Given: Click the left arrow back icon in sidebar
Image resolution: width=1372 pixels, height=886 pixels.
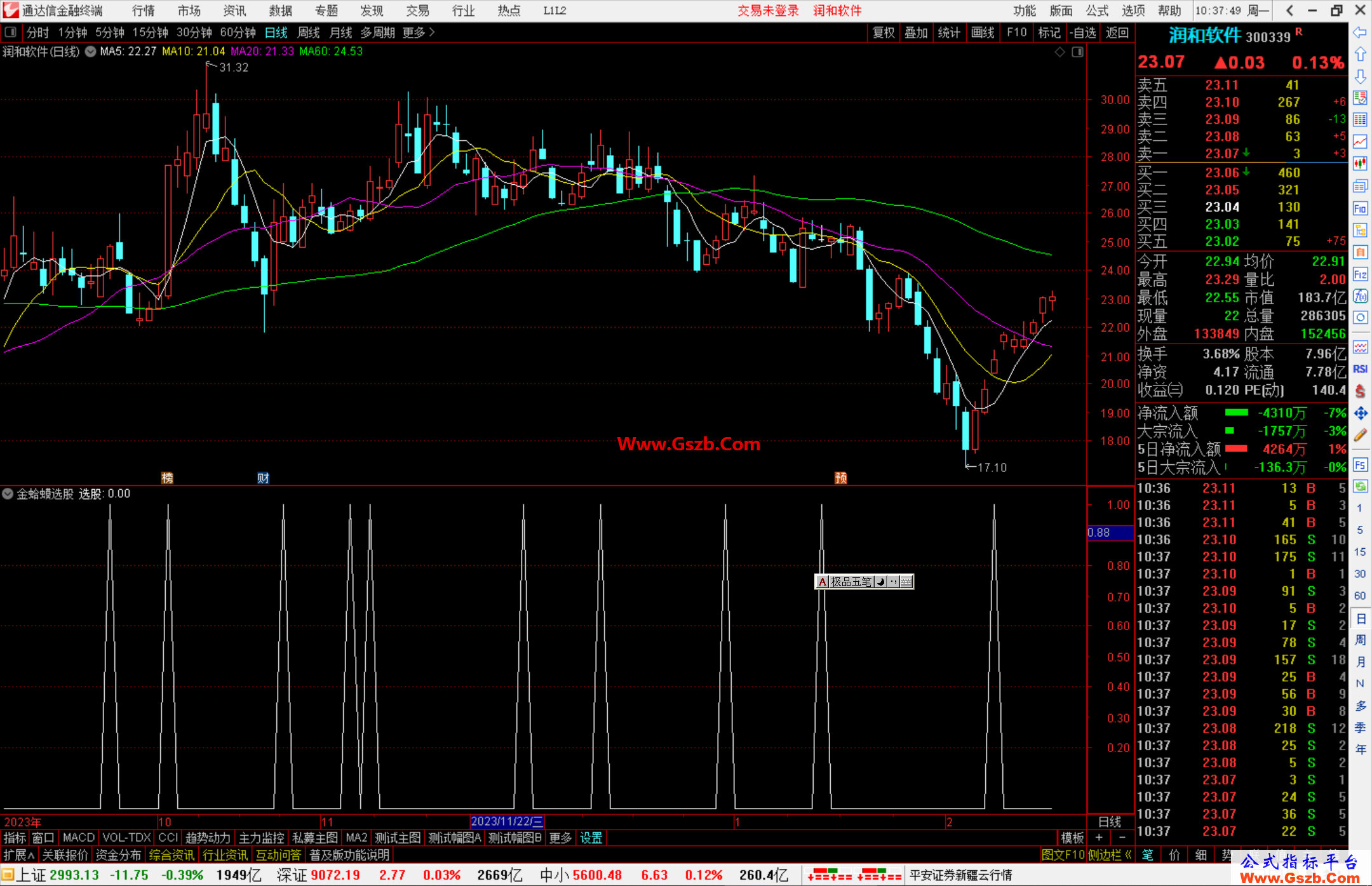Looking at the screenshot, I should click(x=1360, y=32).
